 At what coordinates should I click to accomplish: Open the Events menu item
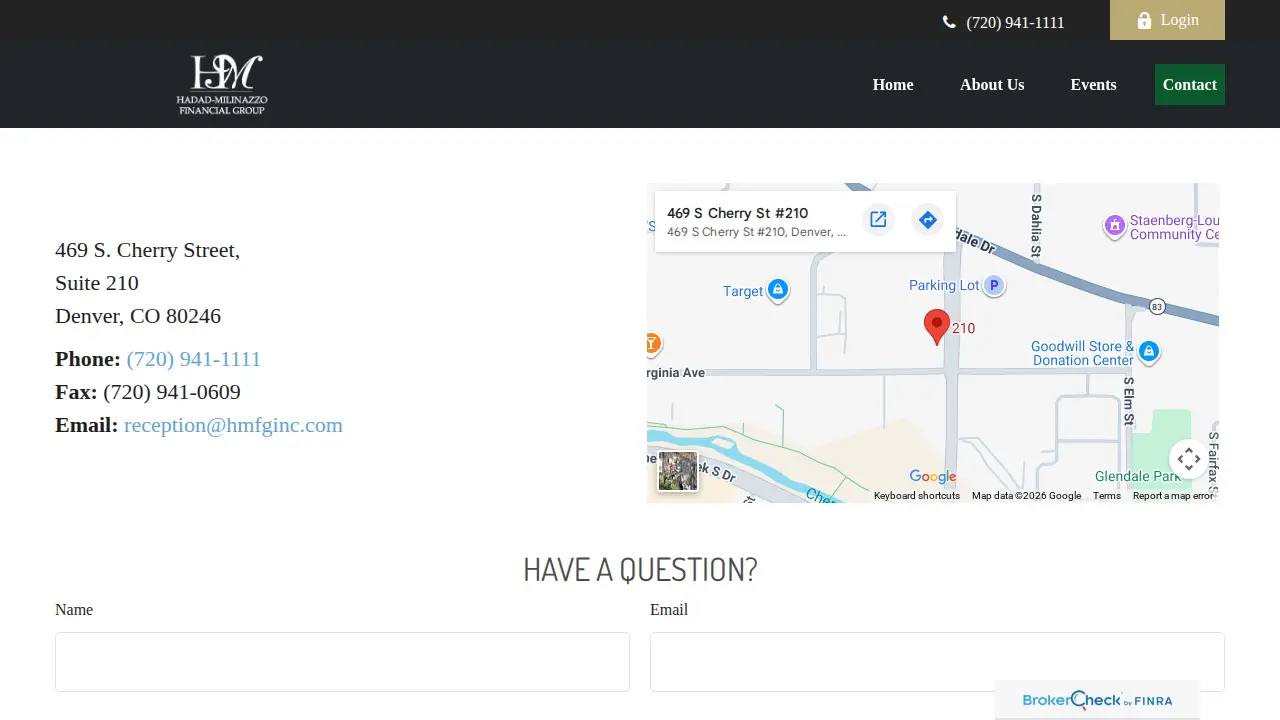tap(1093, 85)
